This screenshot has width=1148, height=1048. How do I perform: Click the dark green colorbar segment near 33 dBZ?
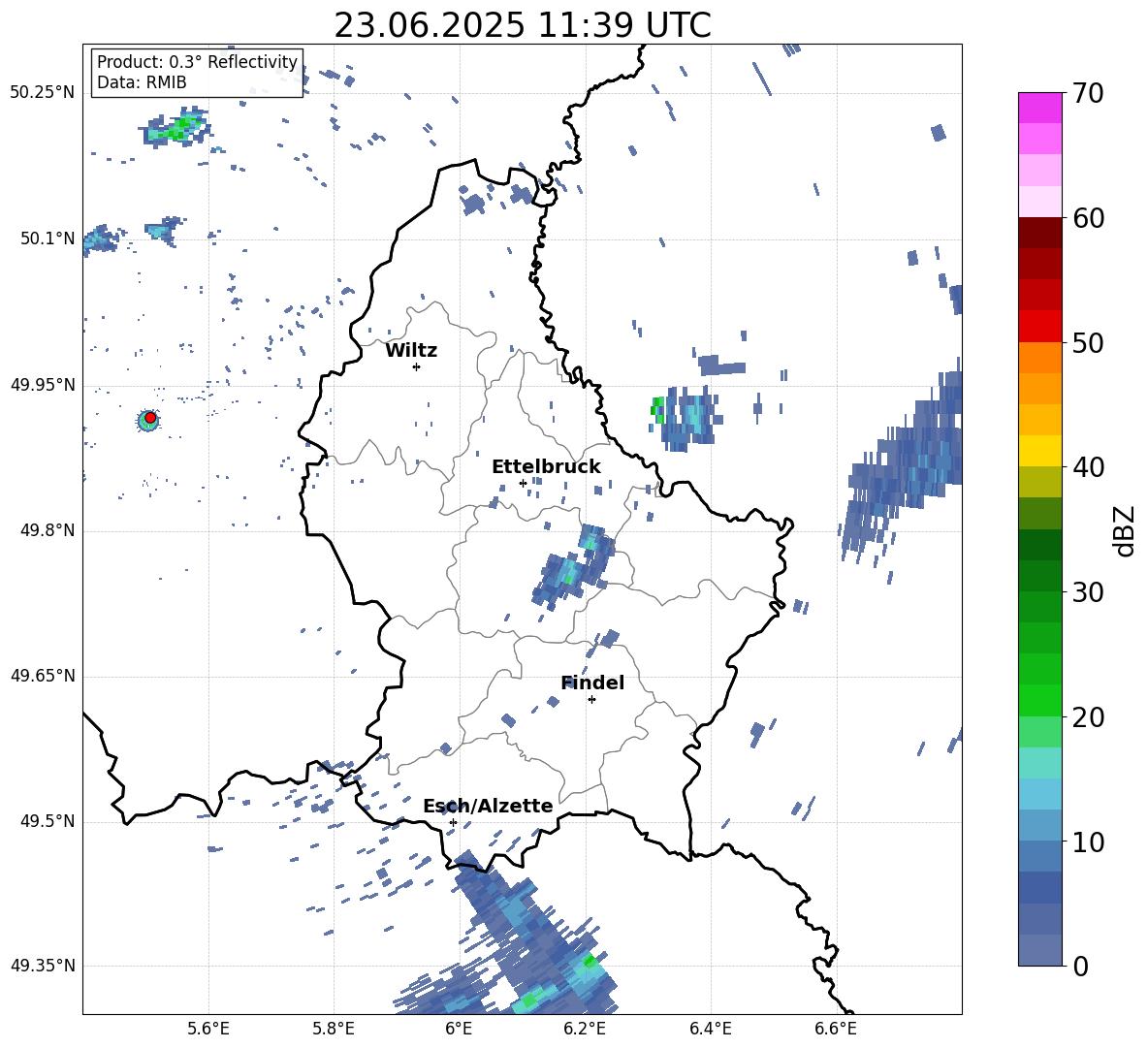pyautogui.click(x=1039, y=545)
